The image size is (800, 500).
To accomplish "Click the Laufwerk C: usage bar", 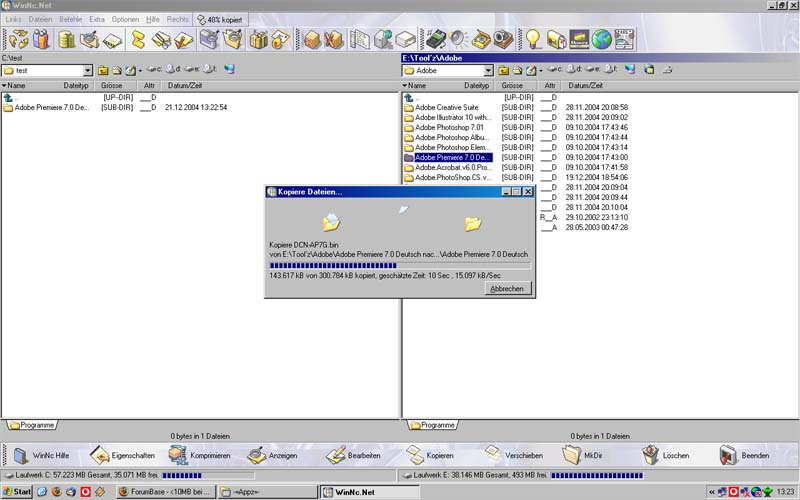I will point(208,475).
